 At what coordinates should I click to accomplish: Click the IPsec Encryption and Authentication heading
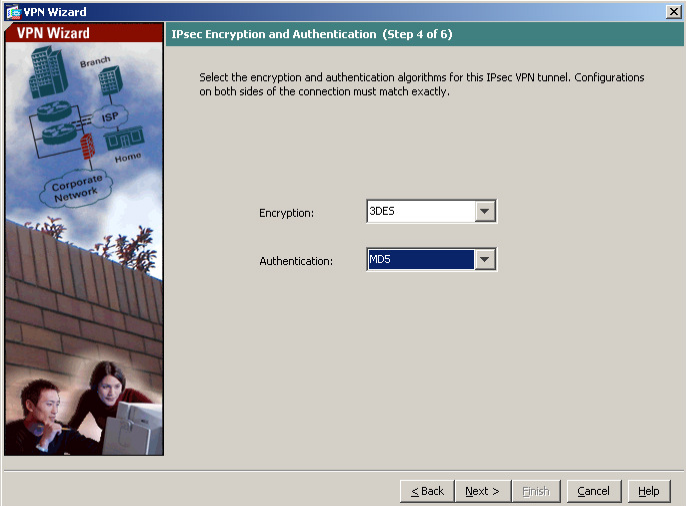(312, 34)
